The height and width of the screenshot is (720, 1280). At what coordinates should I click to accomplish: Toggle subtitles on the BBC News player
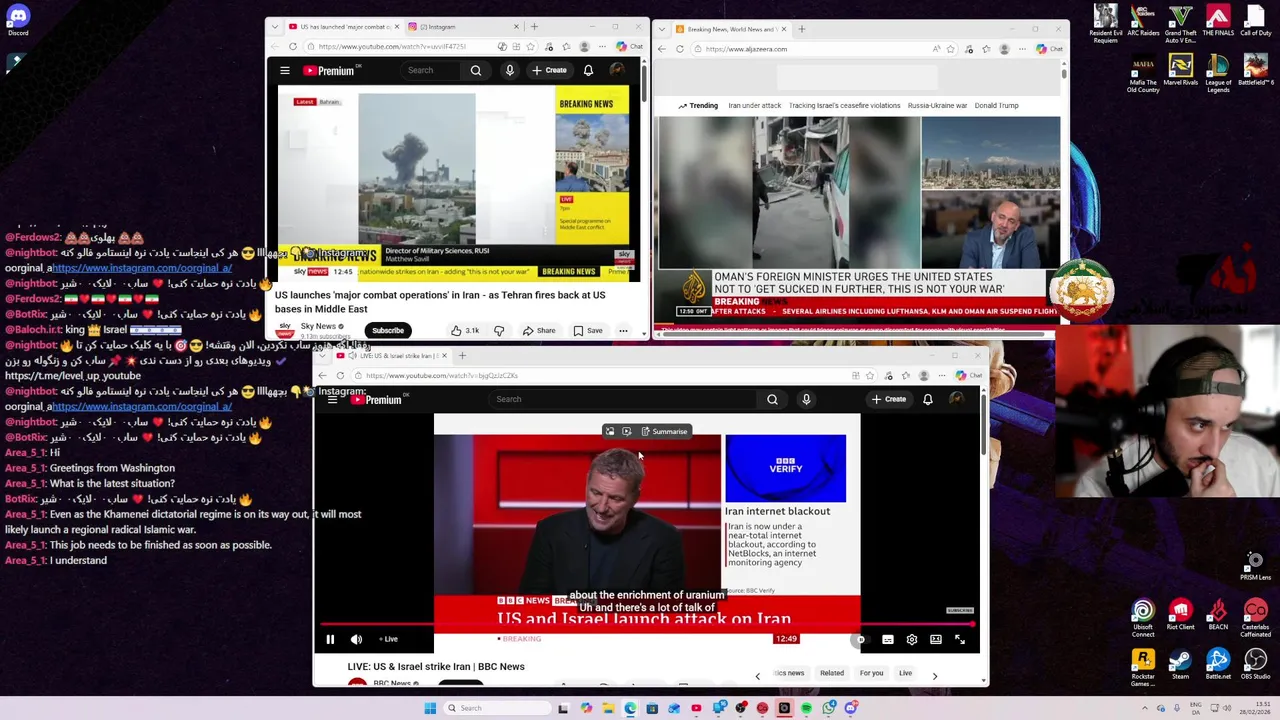coord(888,639)
